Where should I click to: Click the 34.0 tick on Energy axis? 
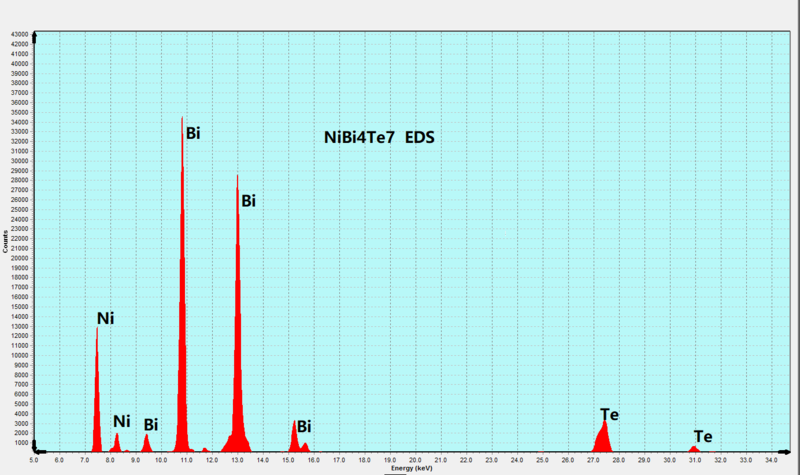[x=771, y=459]
